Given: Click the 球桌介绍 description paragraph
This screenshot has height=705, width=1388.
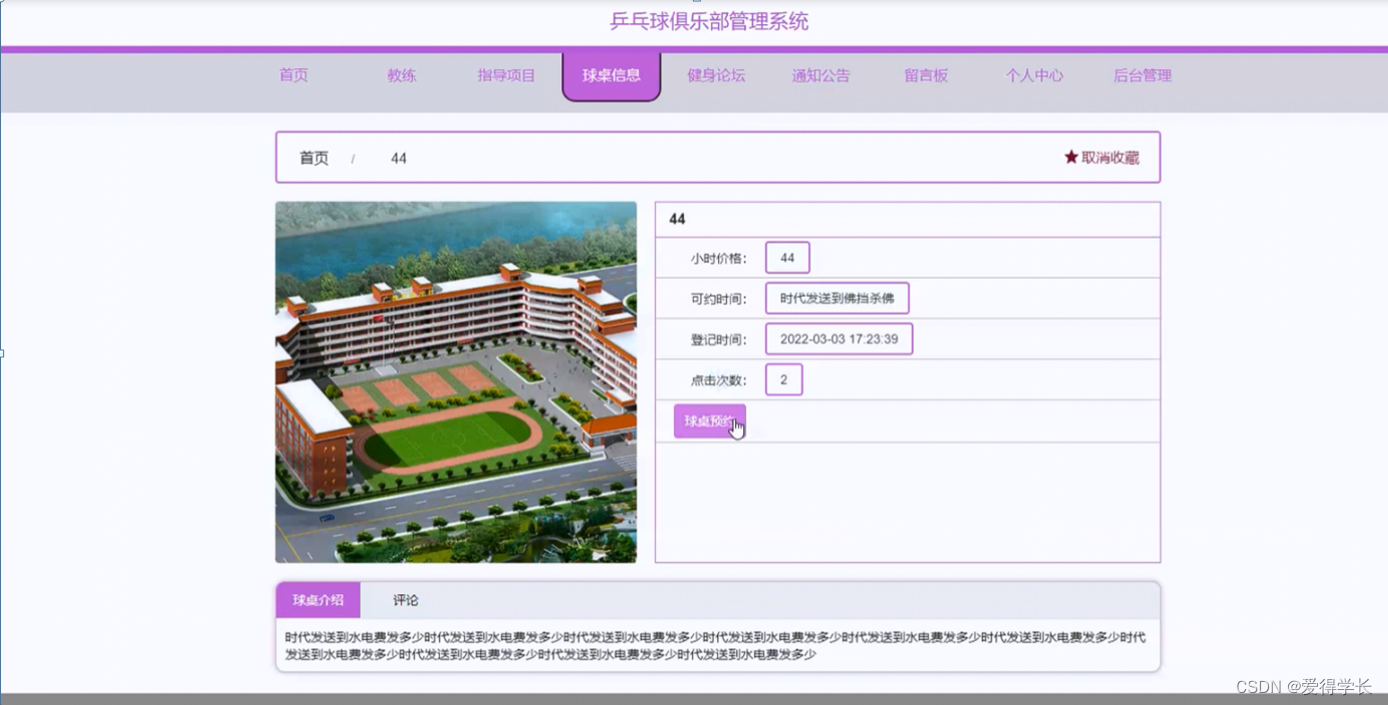Looking at the screenshot, I should pyautogui.click(x=716, y=646).
